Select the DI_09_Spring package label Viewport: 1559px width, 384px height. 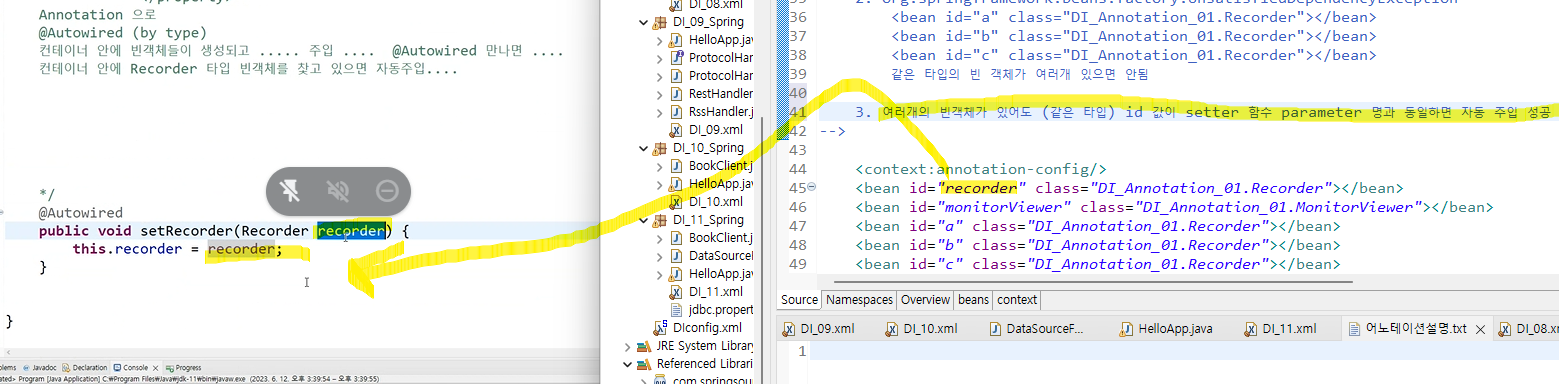tap(708, 21)
